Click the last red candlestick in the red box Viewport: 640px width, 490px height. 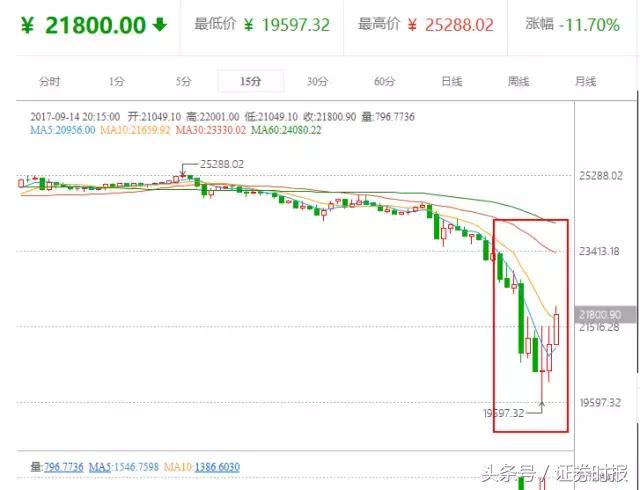click(556, 329)
